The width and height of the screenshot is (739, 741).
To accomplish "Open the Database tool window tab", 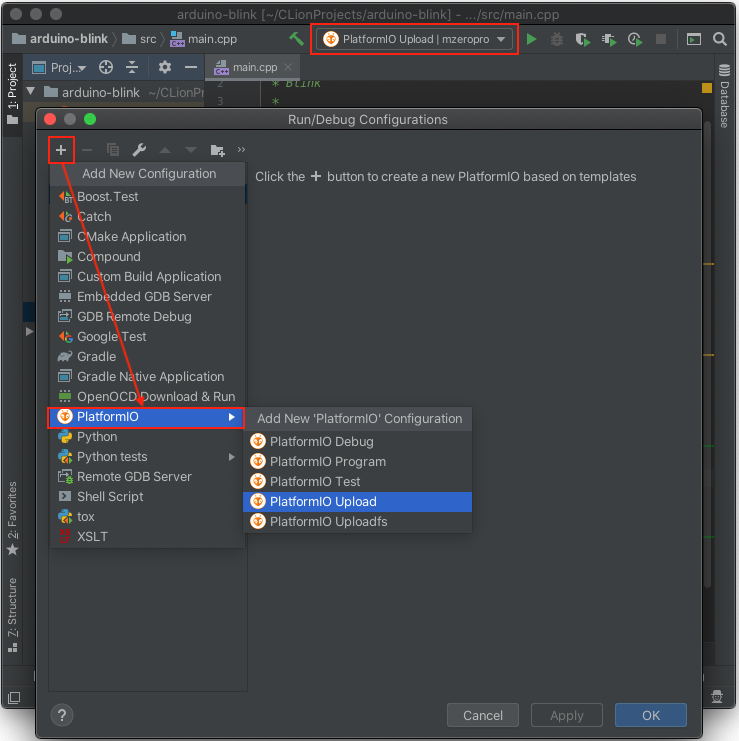I will tap(724, 96).
